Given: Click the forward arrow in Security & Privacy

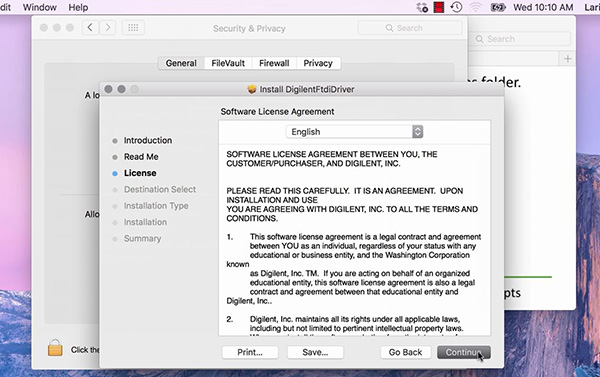Looking at the screenshot, I should [x=108, y=28].
